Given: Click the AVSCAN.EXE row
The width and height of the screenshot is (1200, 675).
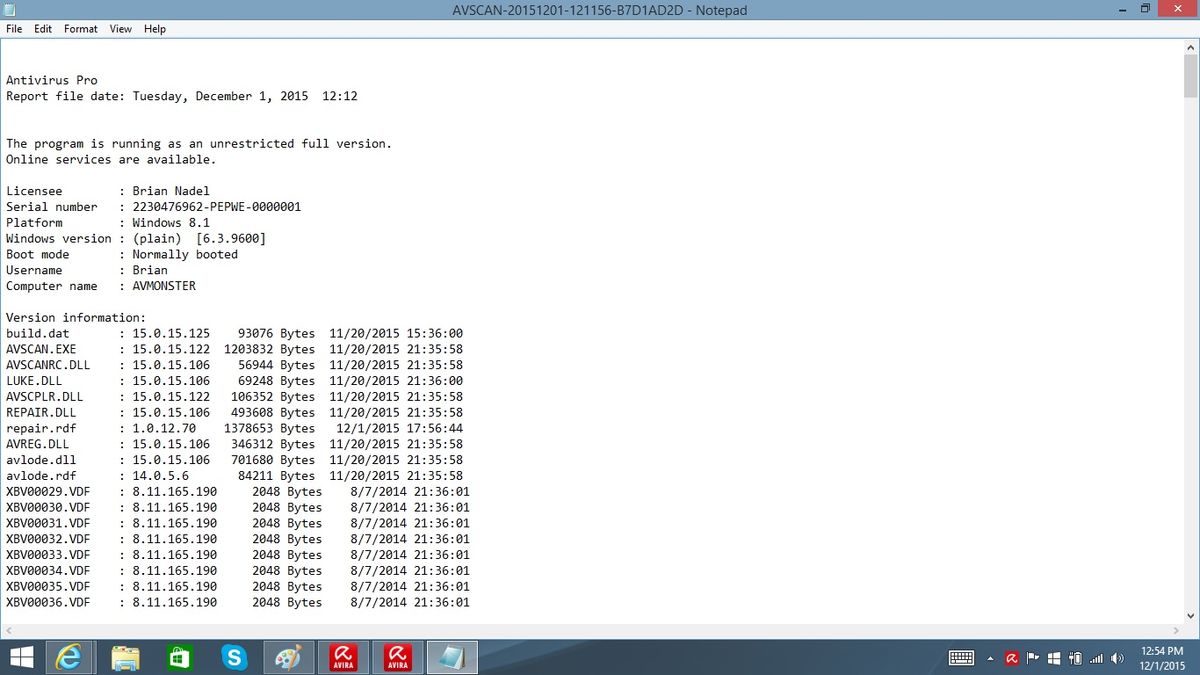Looking at the screenshot, I should pyautogui.click(x=235, y=349).
